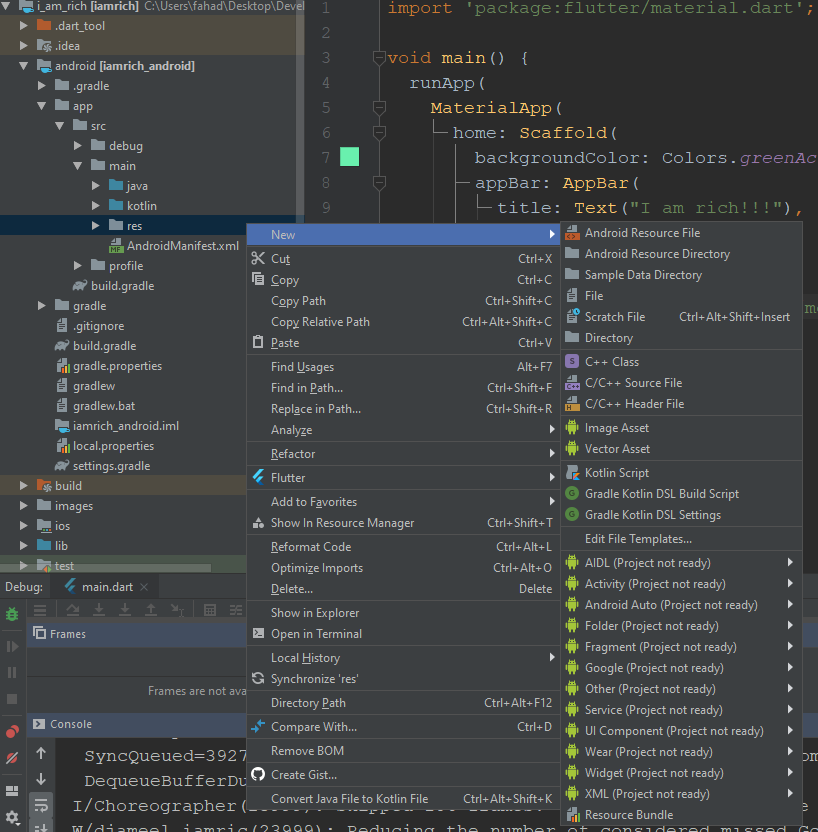Click the green color swatch in gutter
Viewport: 818px width, 832px height.
[349, 157]
